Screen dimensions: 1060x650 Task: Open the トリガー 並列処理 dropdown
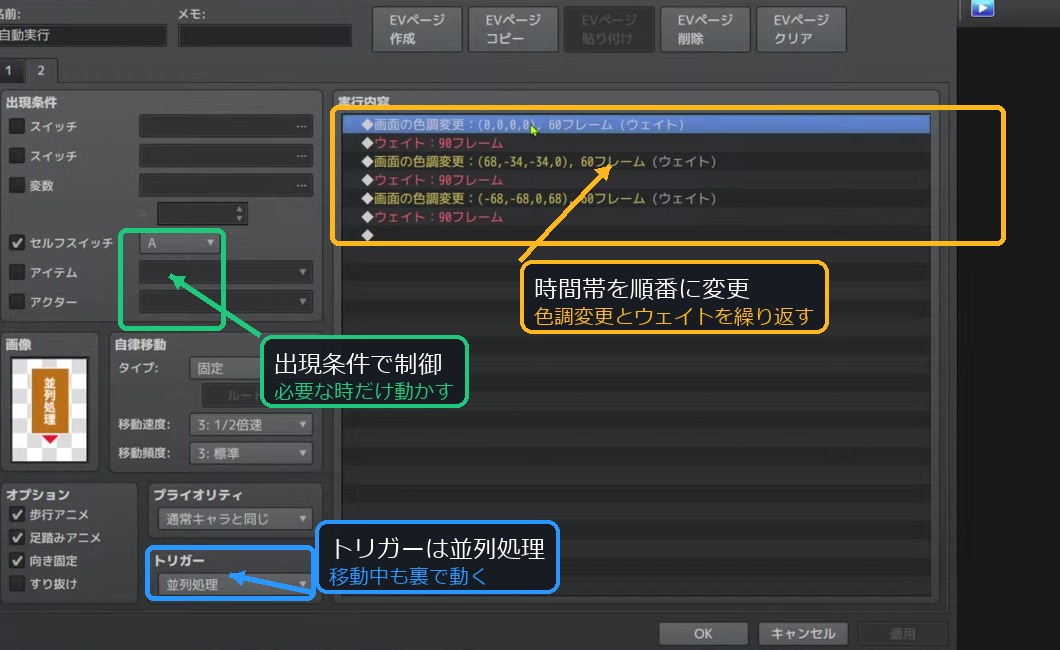tap(235, 584)
